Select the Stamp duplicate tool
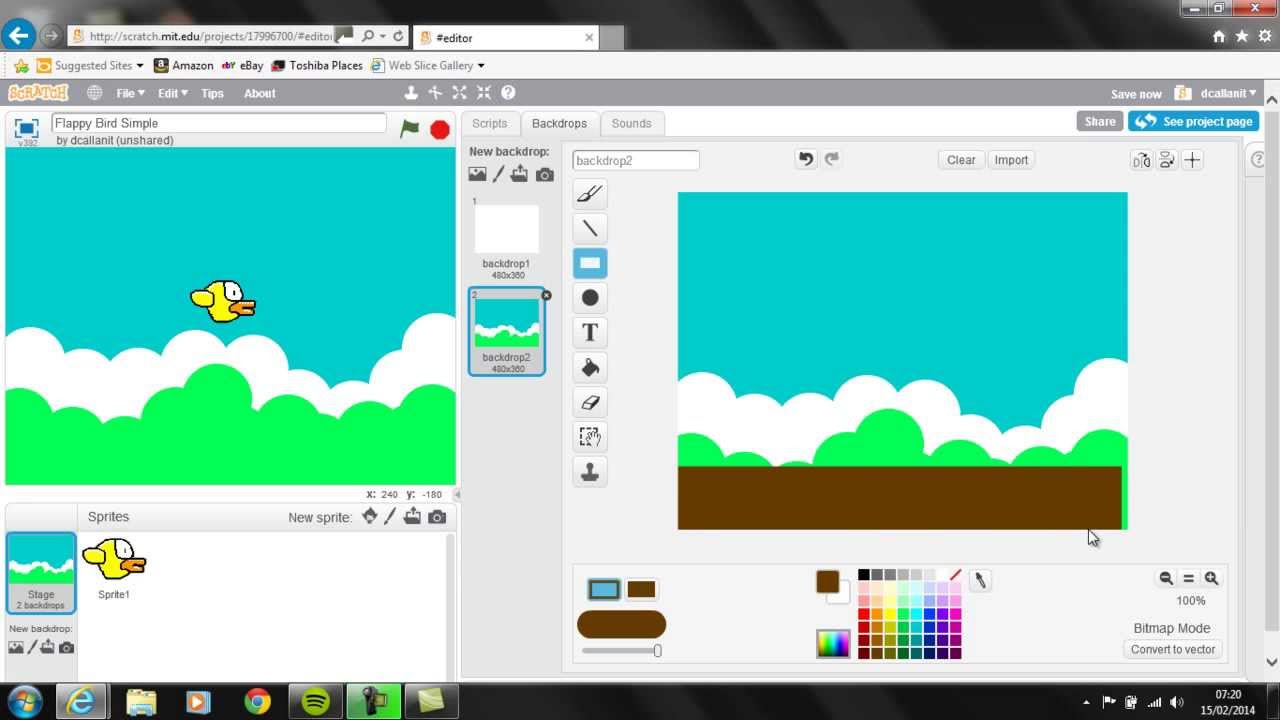The height and width of the screenshot is (720, 1280). pos(590,471)
